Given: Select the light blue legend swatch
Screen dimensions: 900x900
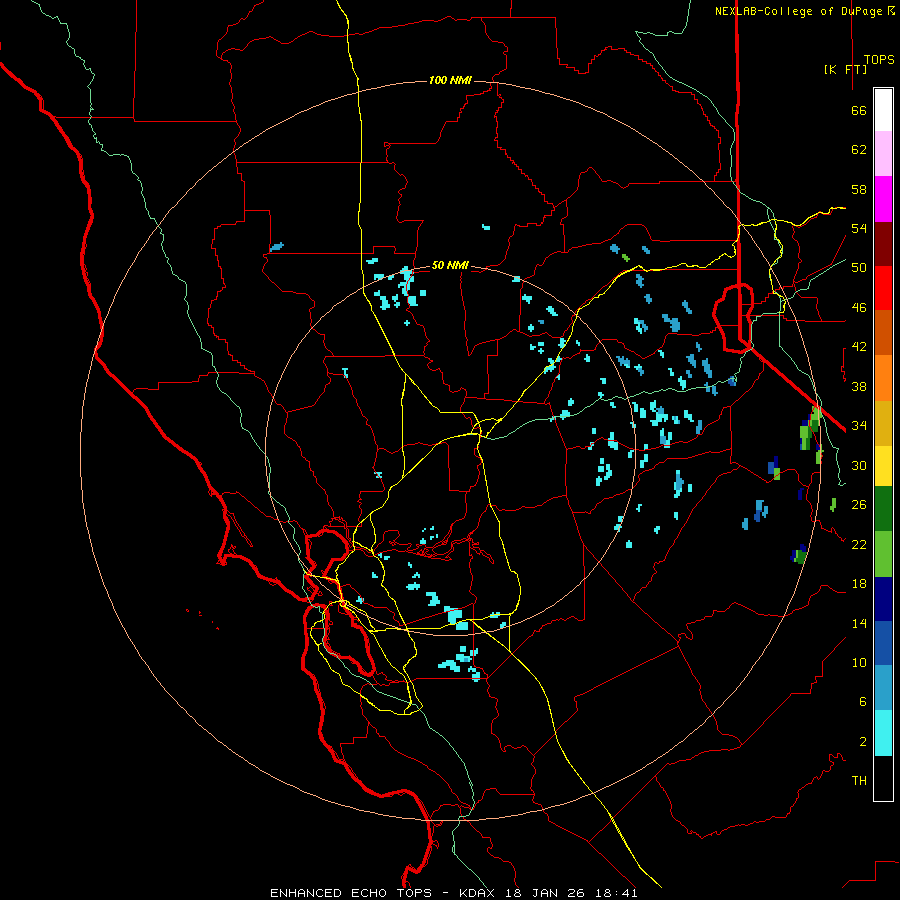Looking at the screenshot, I should pos(883,687).
